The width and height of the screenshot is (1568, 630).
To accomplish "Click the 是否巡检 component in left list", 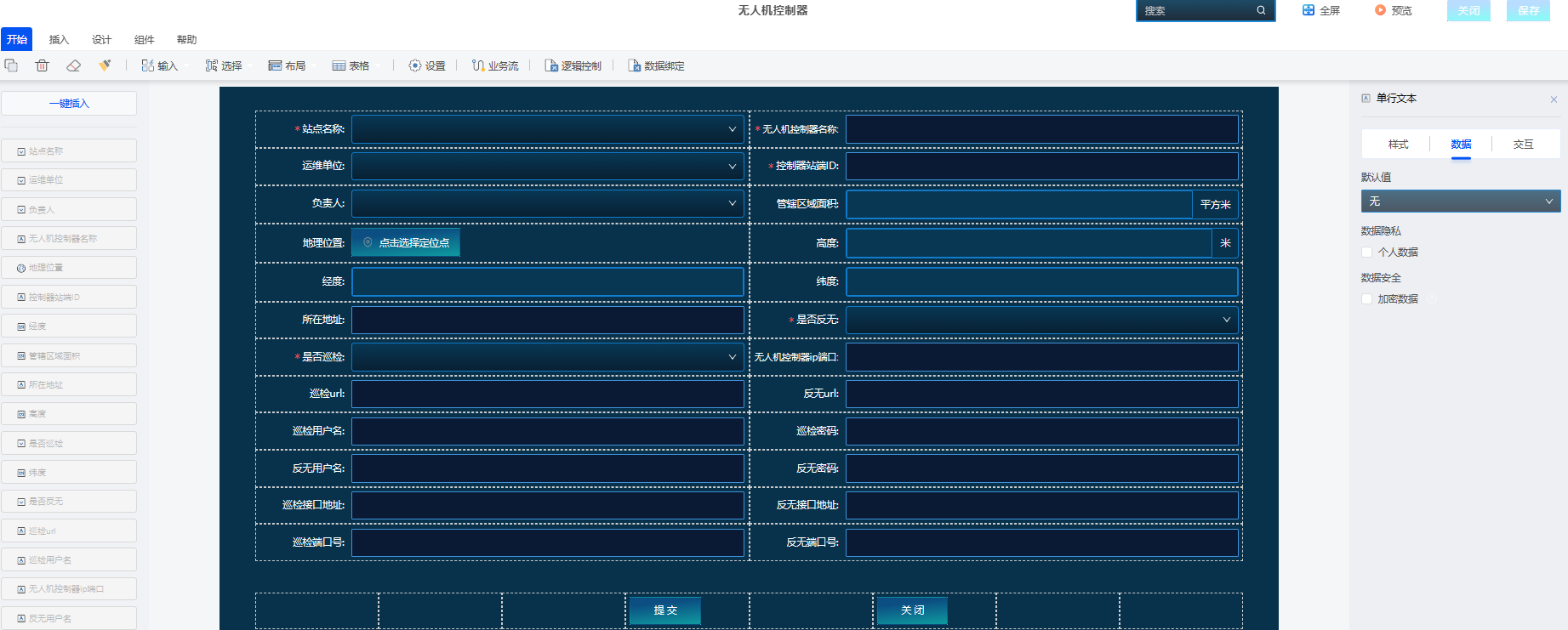I will [x=69, y=443].
